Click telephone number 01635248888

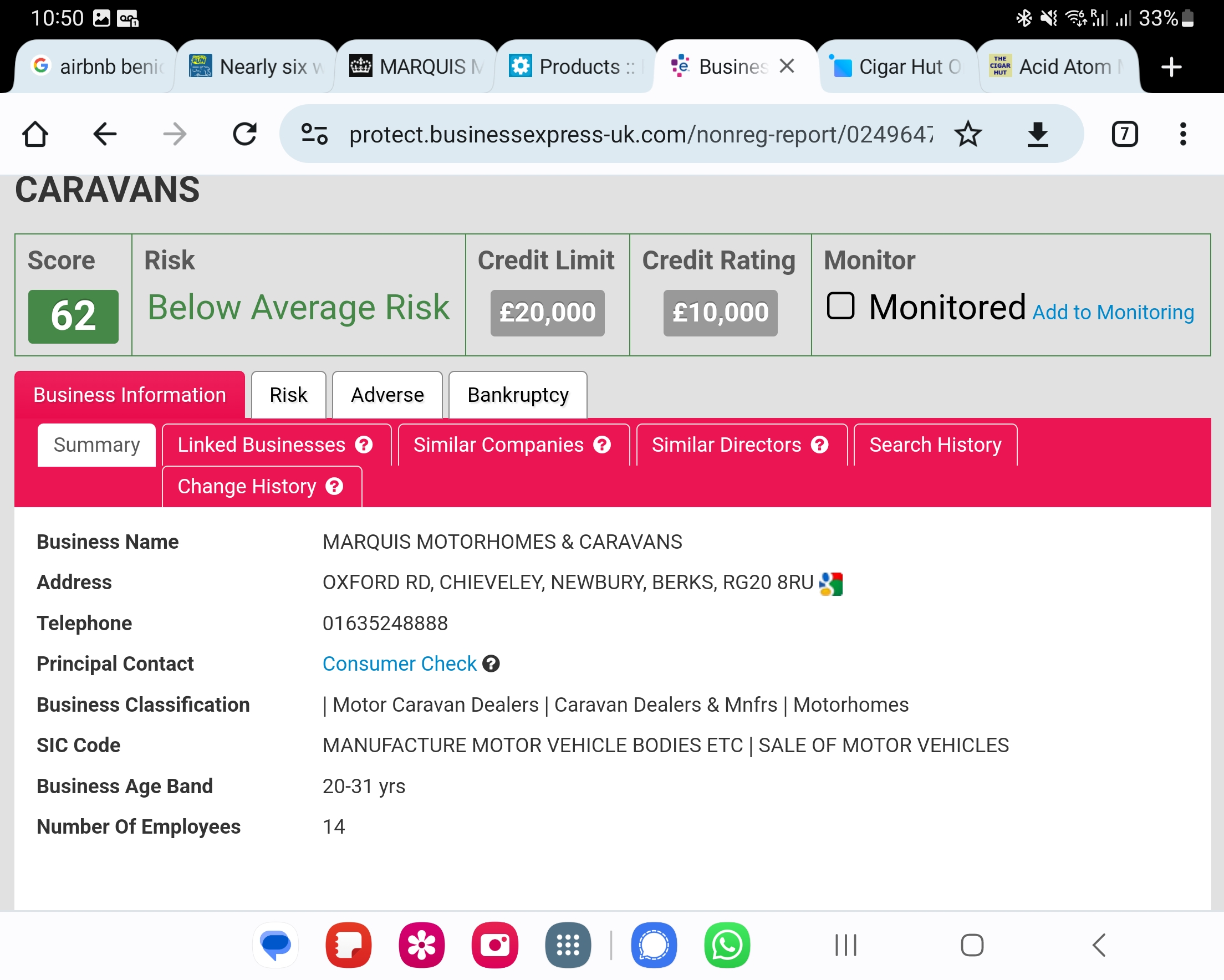point(385,624)
